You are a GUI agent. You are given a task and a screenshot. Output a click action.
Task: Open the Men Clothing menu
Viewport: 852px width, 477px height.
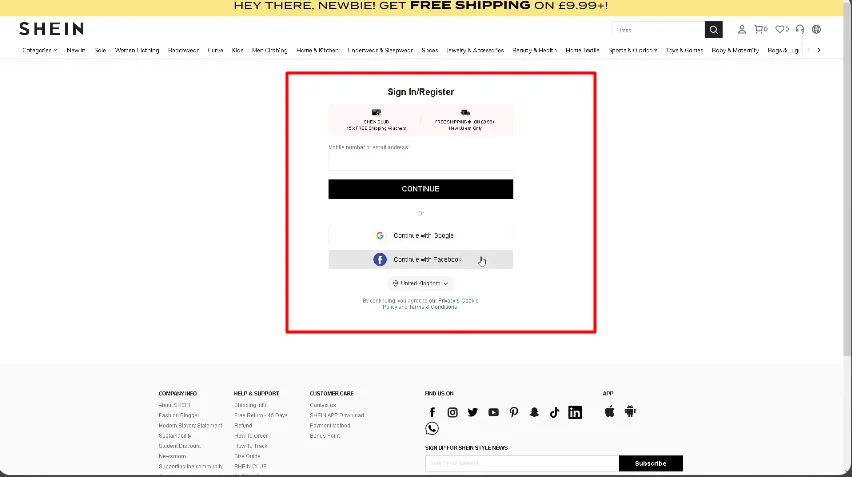[x=270, y=50]
